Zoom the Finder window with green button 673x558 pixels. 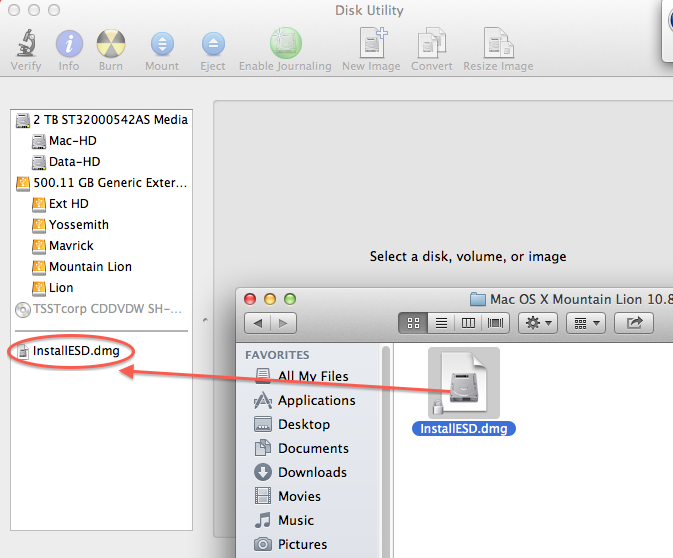290,299
